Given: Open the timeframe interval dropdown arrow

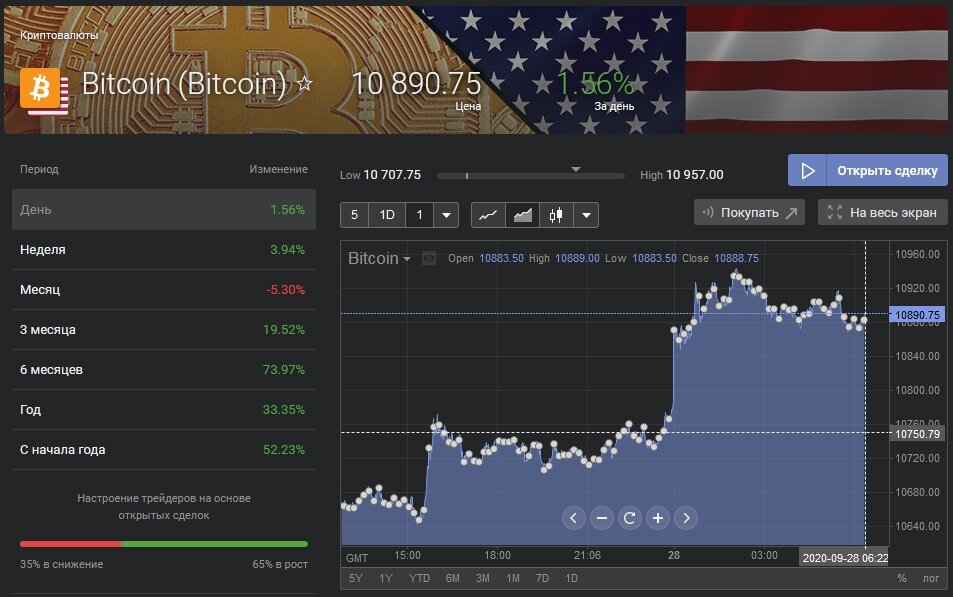Looking at the screenshot, I should click(x=446, y=214).
